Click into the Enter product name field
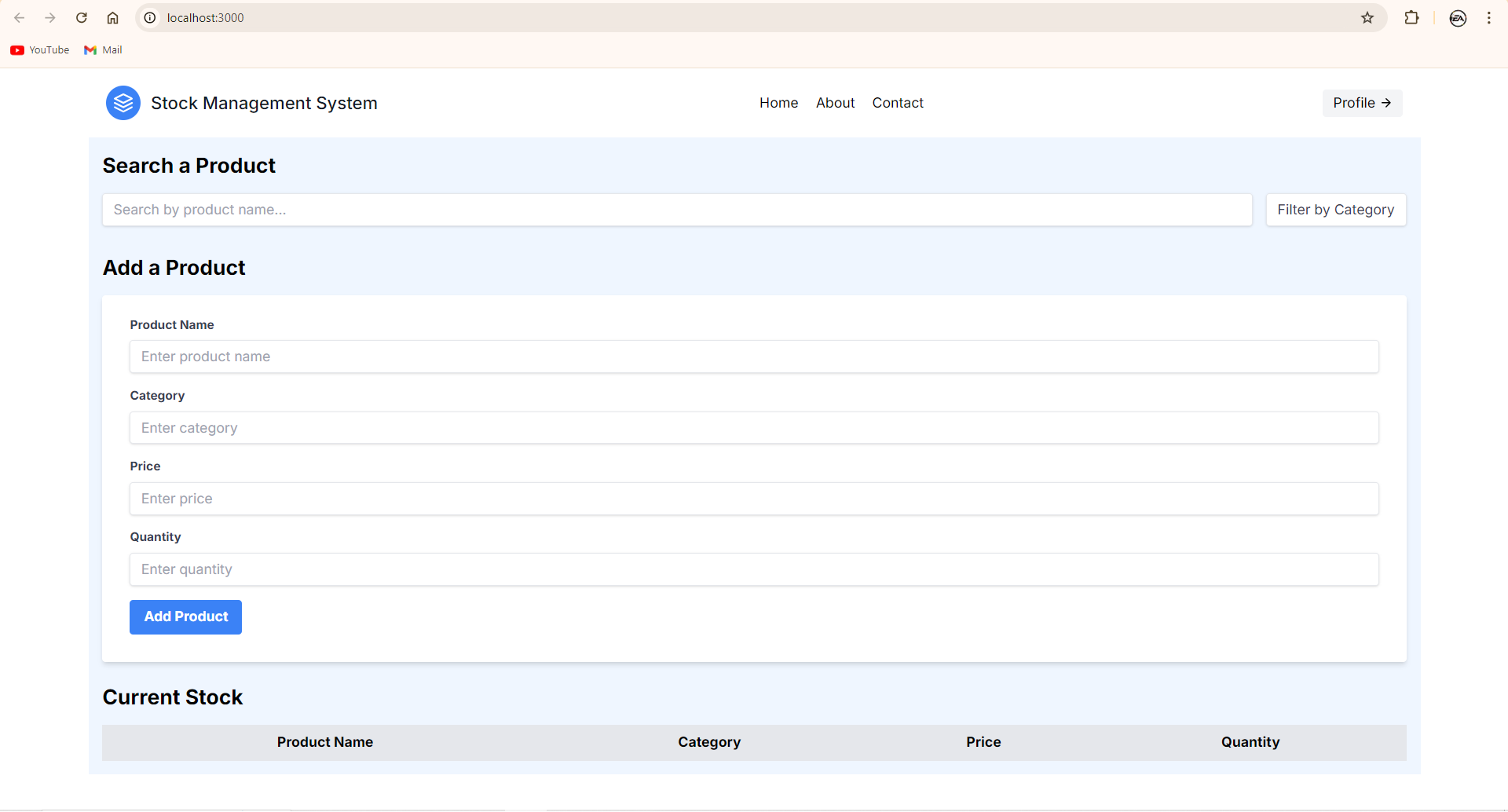This screenshot has width=1508, height=812. coord(753,357)
